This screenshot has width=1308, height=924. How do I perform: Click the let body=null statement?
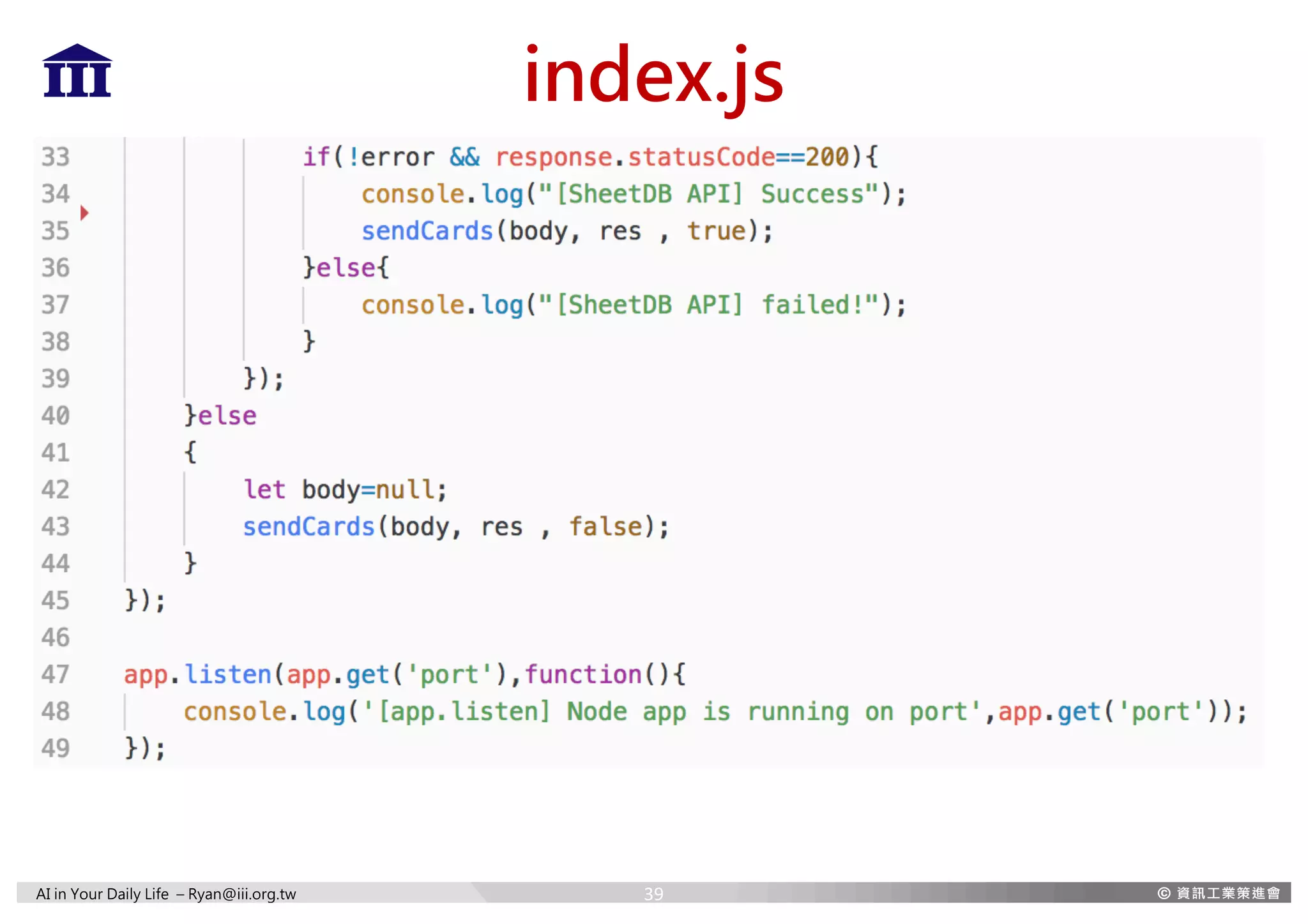click(345, 490)
